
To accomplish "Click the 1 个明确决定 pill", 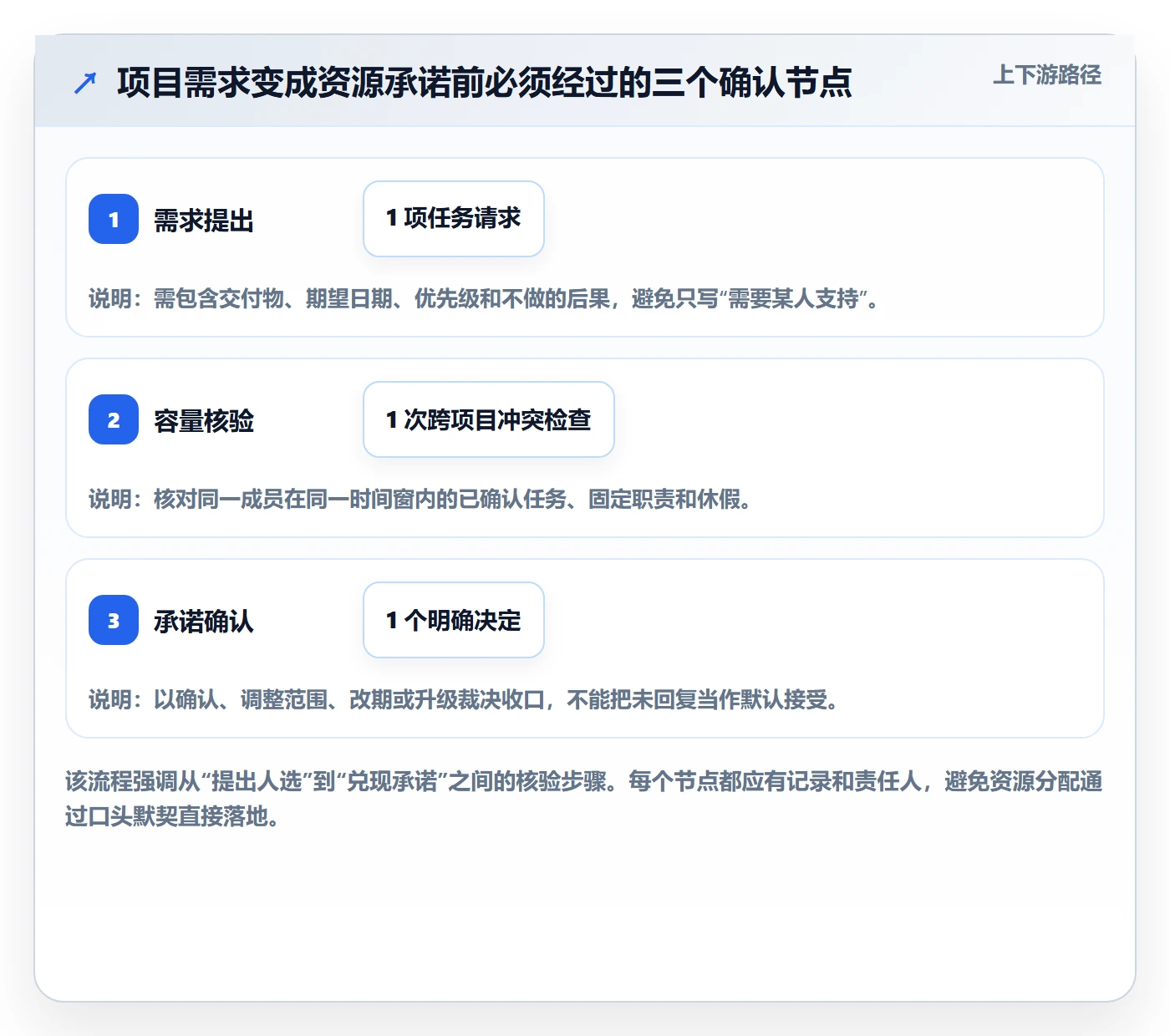I will 454,620.
